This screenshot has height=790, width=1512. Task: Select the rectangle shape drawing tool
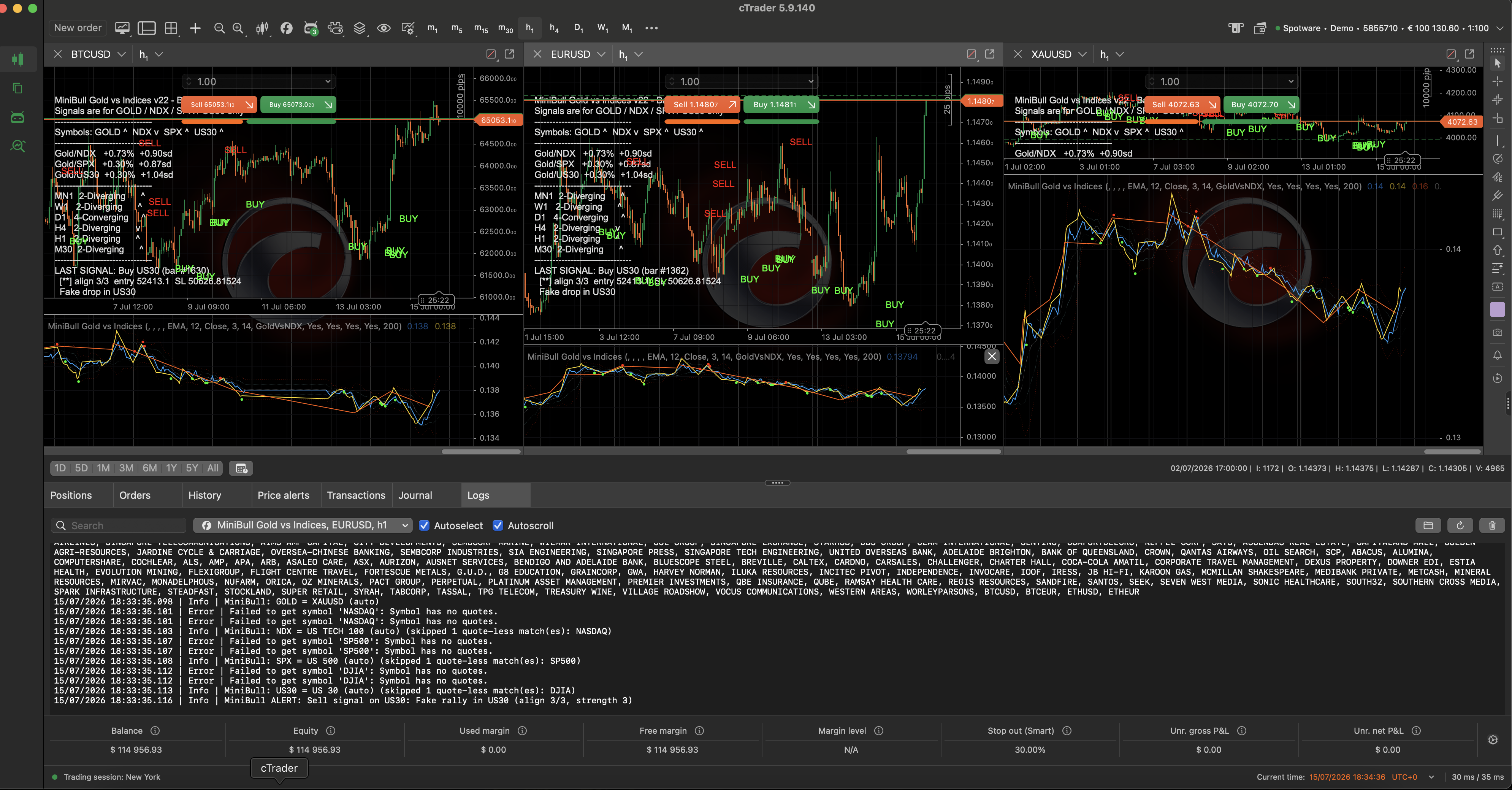tap(1497, 232)
